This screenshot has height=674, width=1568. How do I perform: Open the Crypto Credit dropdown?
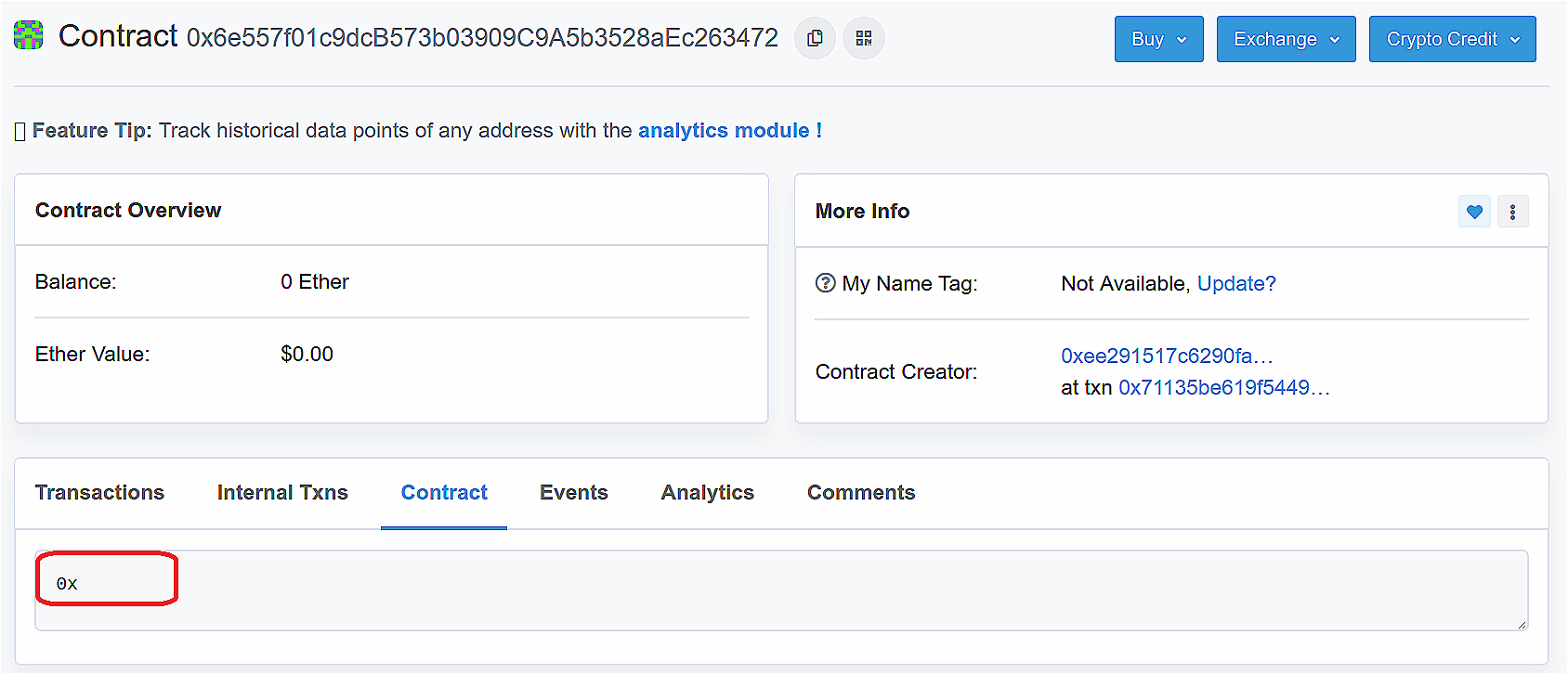pos(1453,39)
